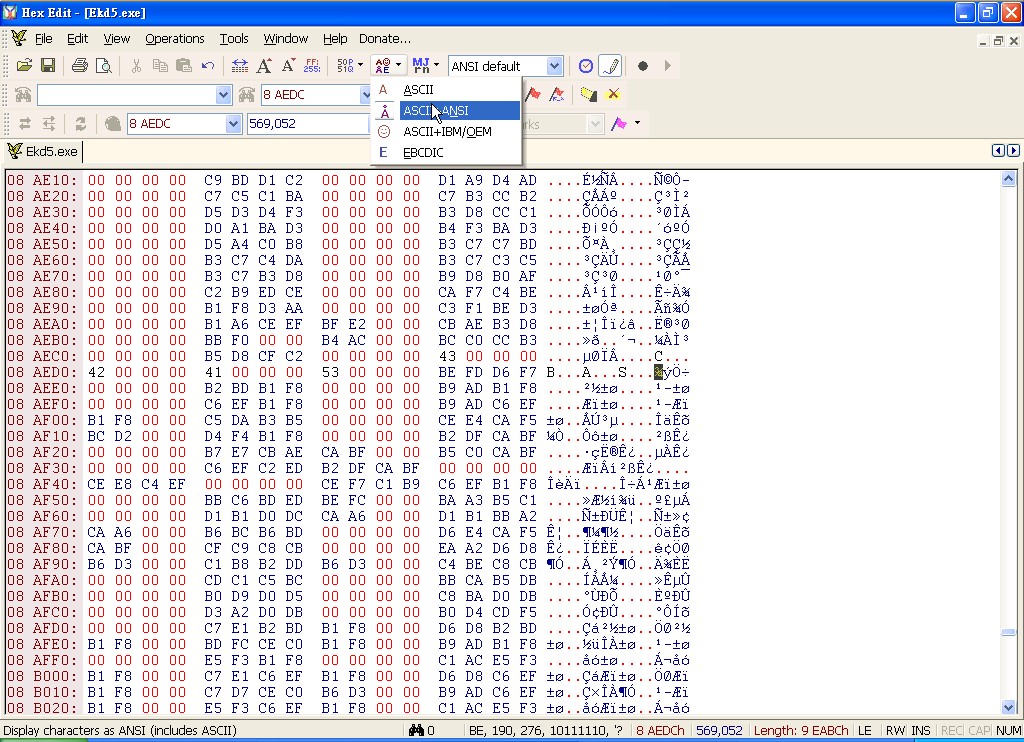Select ASCII in character set menu
Viewport: 1024px width, 742px height.
447,89
